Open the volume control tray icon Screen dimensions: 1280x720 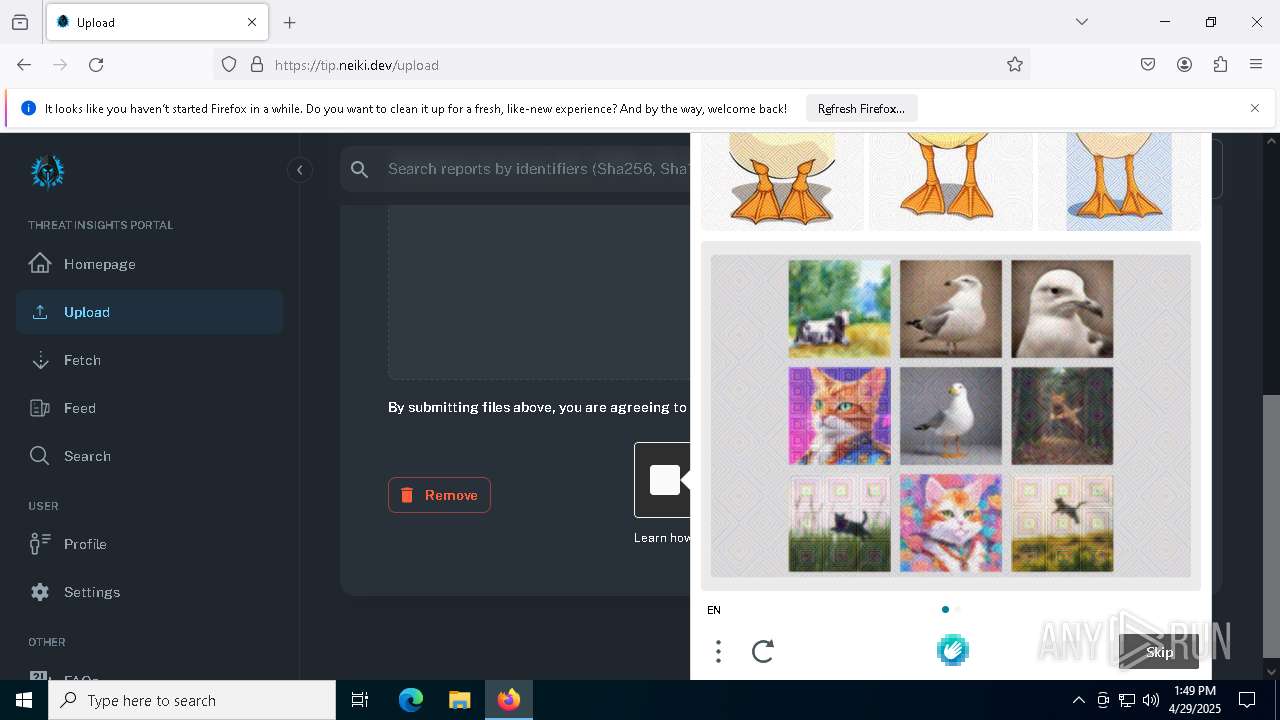(x=1151, y=700)
